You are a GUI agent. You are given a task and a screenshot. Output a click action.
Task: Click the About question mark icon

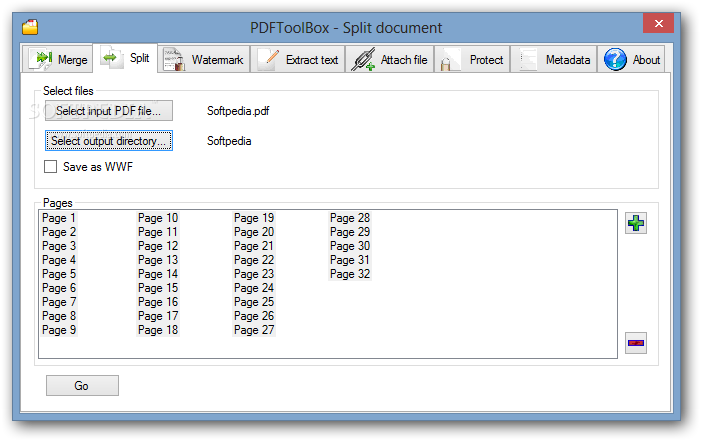click(x=615, y=59)
